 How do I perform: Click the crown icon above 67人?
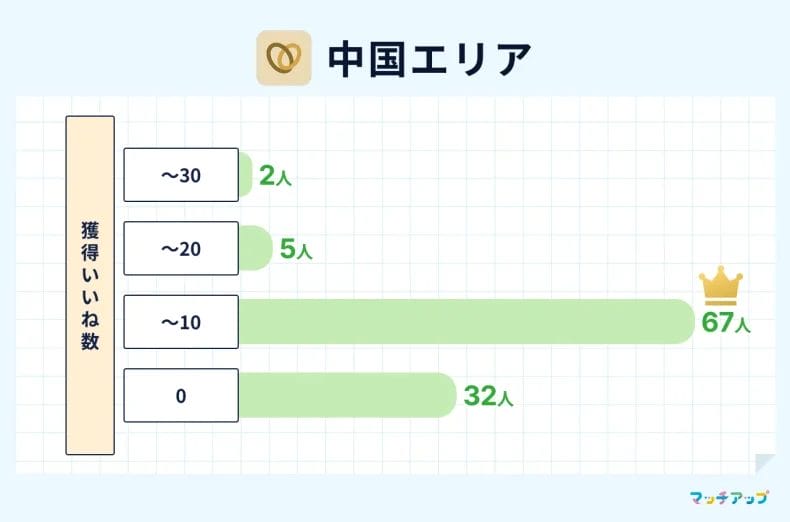[x=718, y=287]
